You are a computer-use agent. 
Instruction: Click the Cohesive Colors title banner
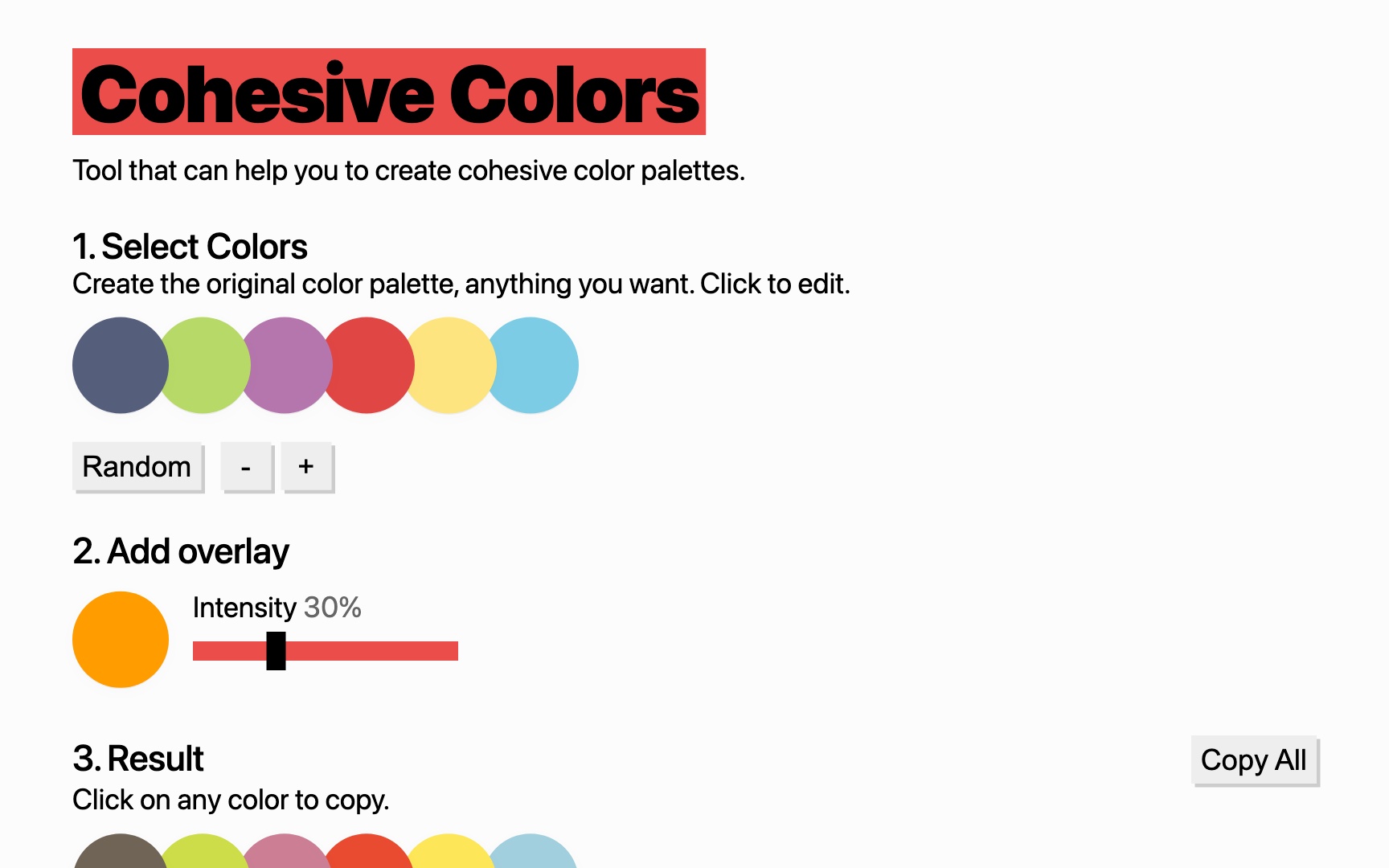pos(389,92)
